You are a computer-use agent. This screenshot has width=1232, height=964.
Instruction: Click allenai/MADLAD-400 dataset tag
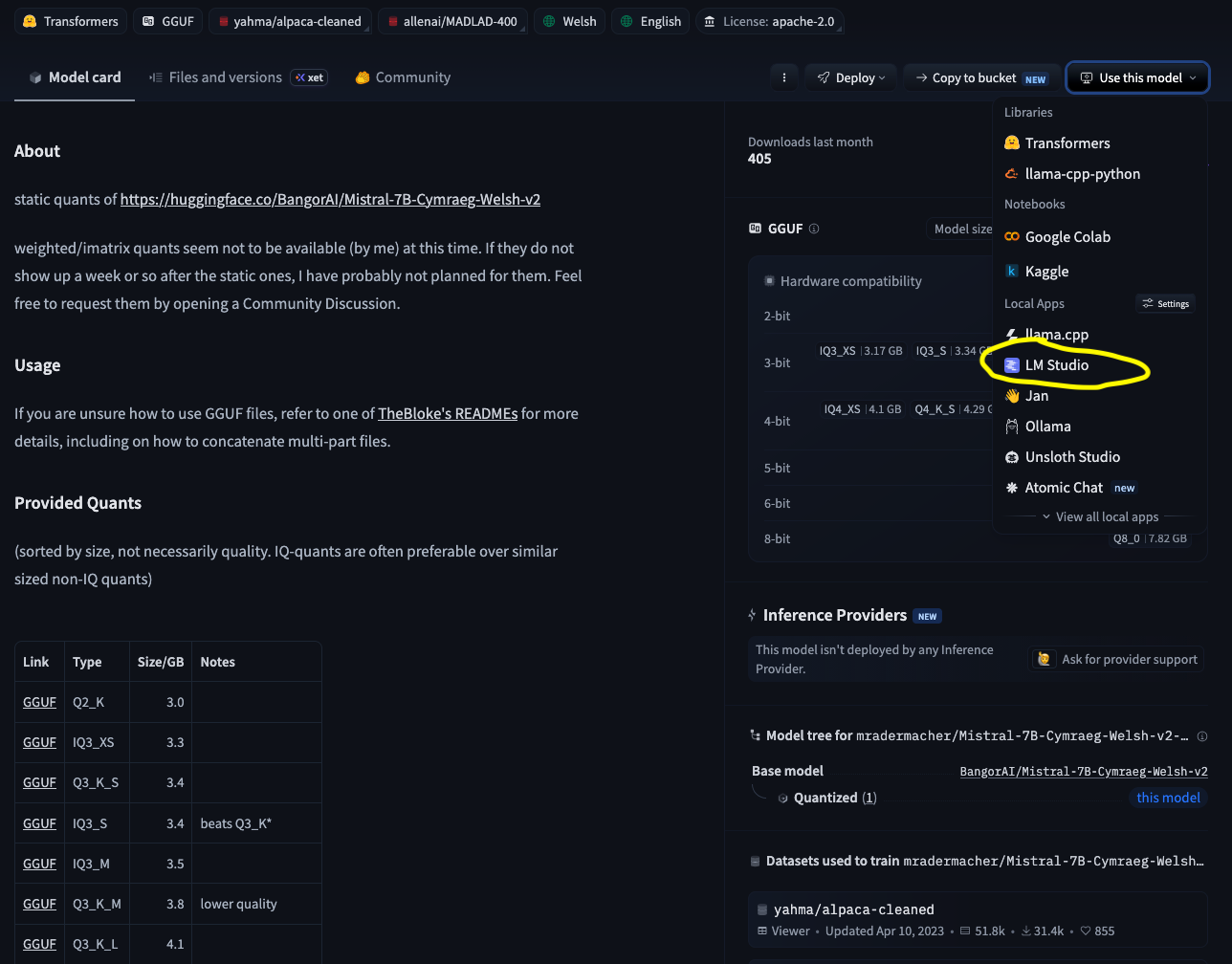pyautogui.click(x=452, y=21)
